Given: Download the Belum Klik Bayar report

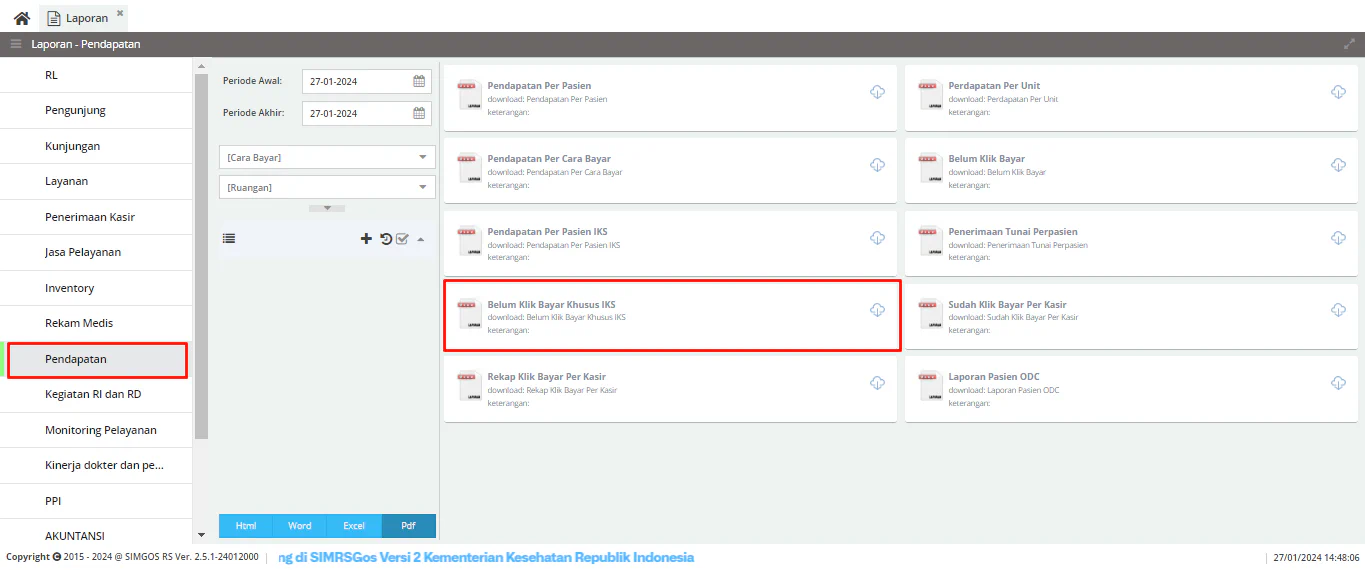Looking at the screenshot, I should [1338, 165].
